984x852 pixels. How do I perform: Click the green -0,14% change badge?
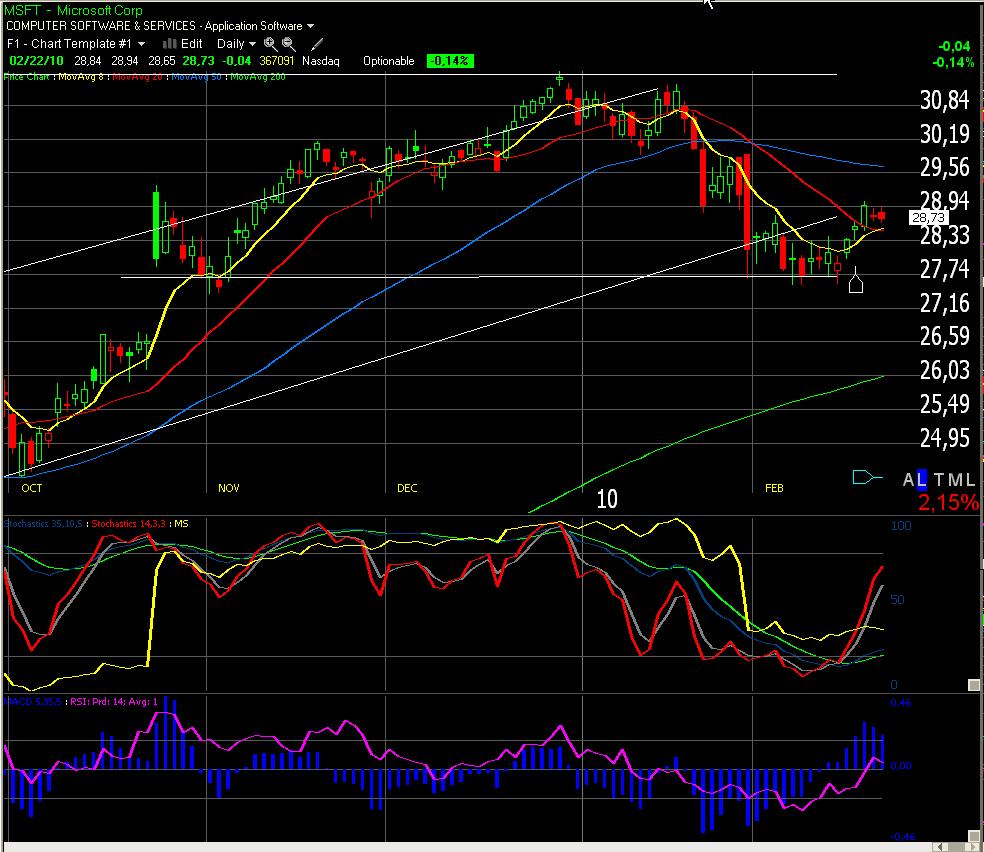(x=450, y=61)
